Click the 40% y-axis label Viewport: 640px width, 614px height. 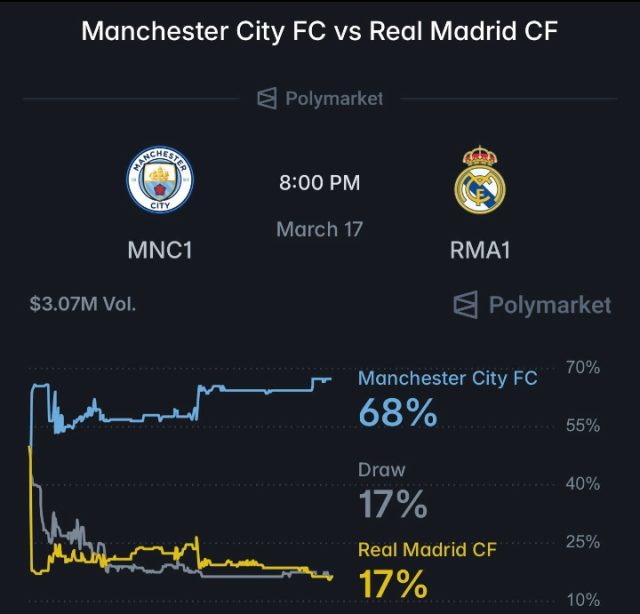coord(584,484)
